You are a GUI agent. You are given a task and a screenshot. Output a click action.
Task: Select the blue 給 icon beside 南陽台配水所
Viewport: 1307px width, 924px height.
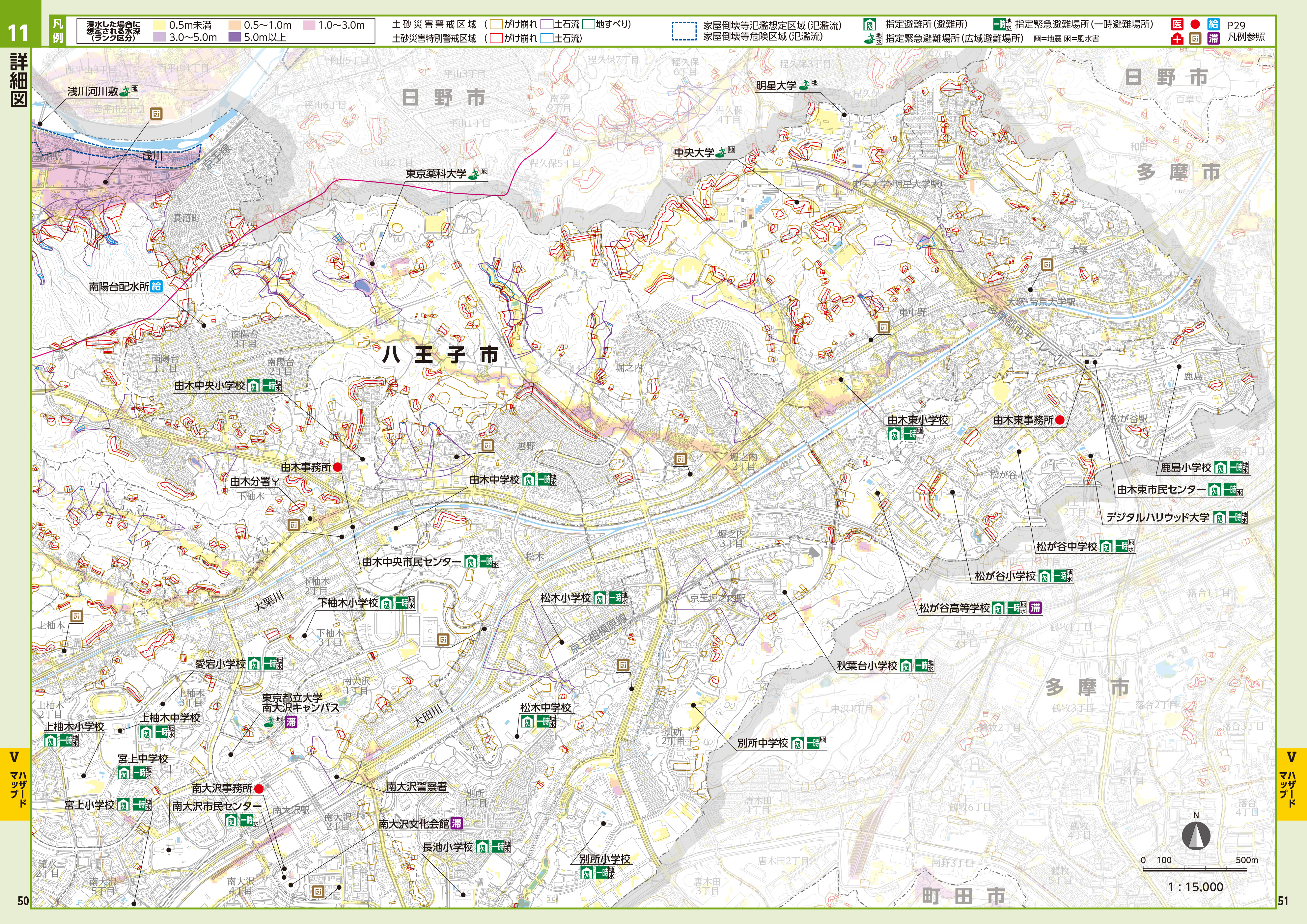click(156, 287)
